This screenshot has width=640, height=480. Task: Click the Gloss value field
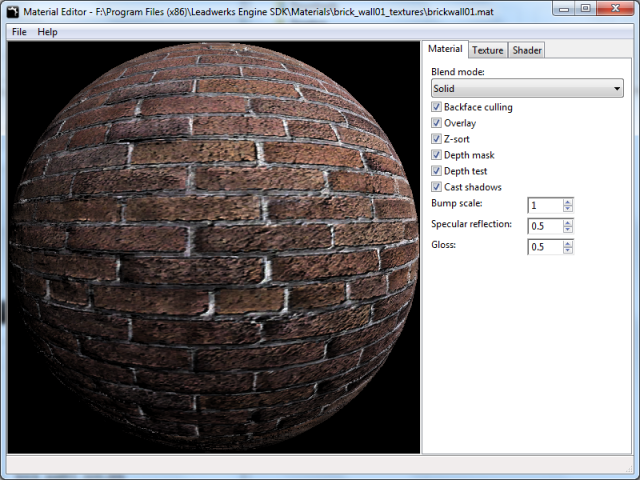coord(545,247)
